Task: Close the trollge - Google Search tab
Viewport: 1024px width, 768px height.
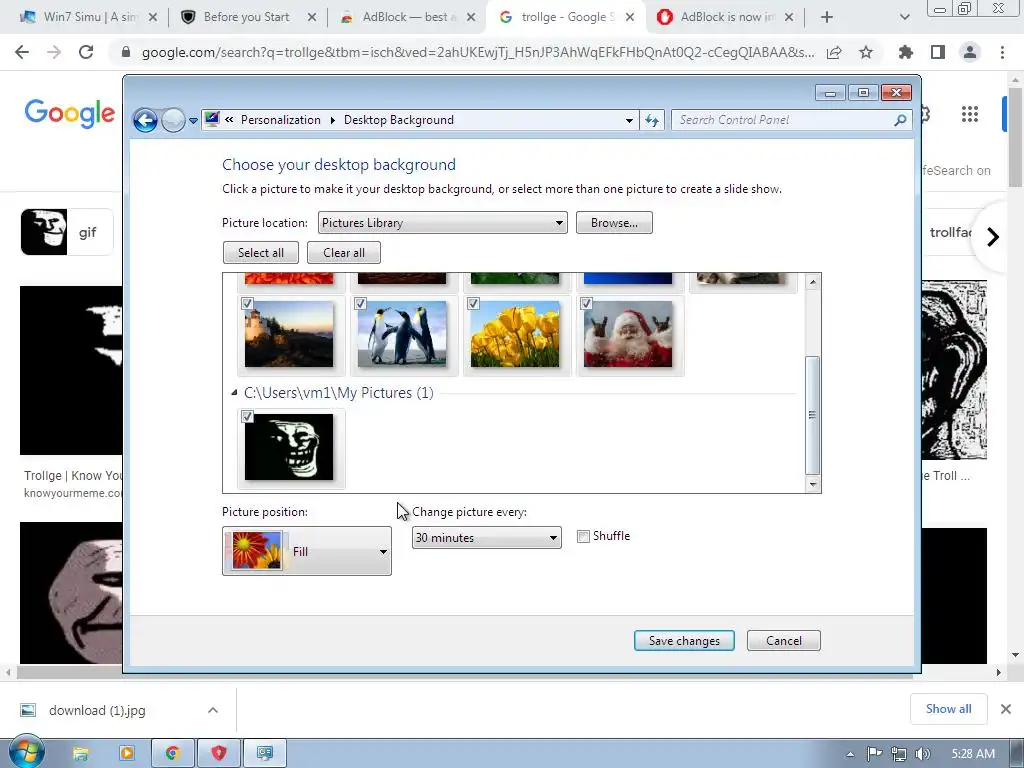Action: (630, 17)
